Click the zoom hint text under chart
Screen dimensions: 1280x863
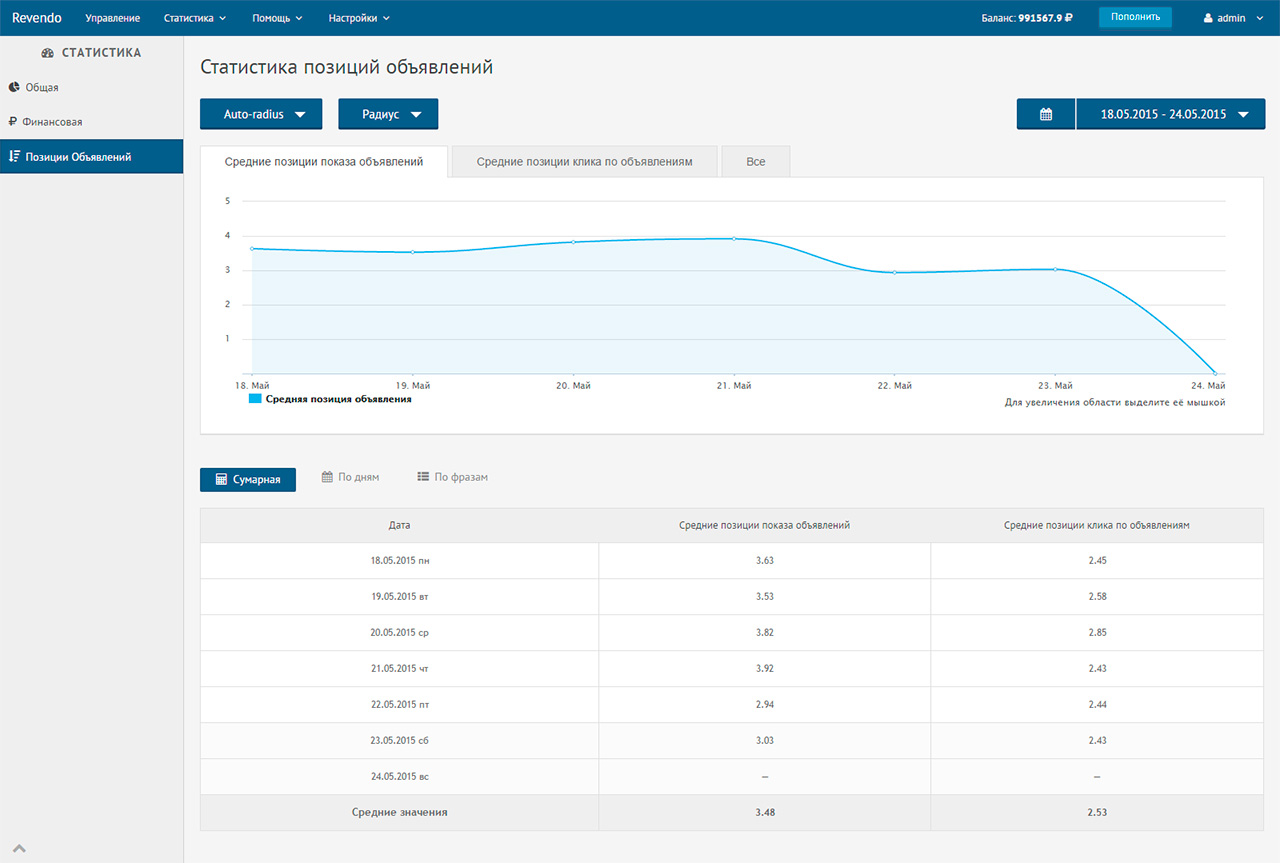[x=1115, y=402]
